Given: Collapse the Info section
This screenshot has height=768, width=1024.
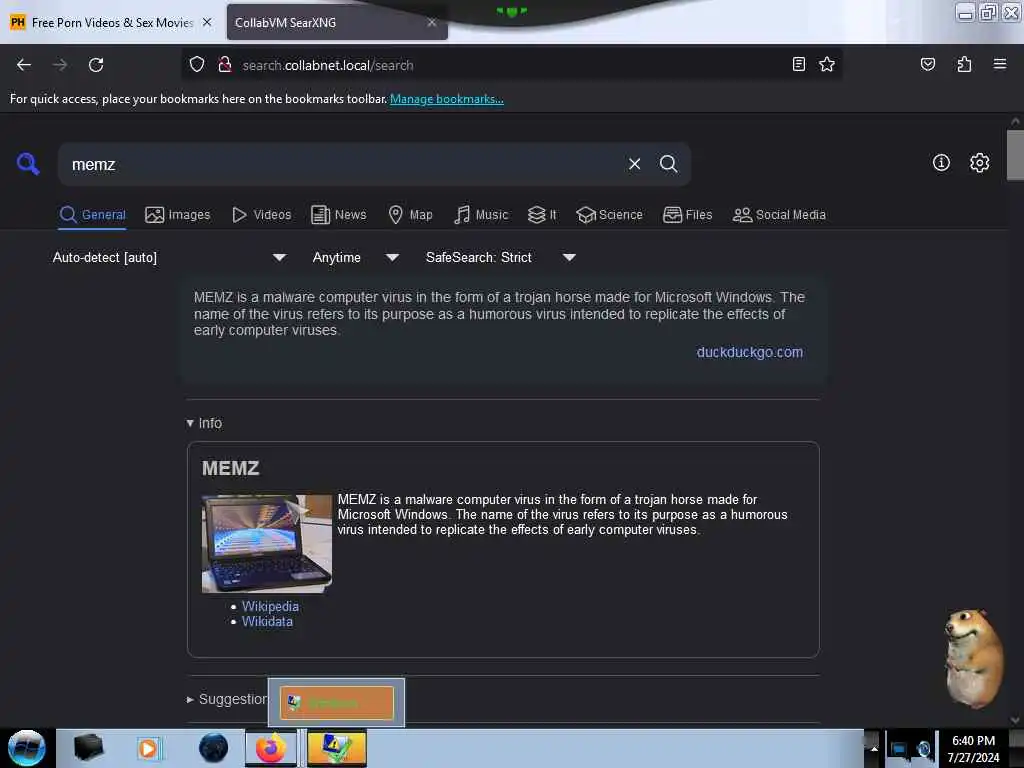Looking at the screenshot, I should (204, 423).
